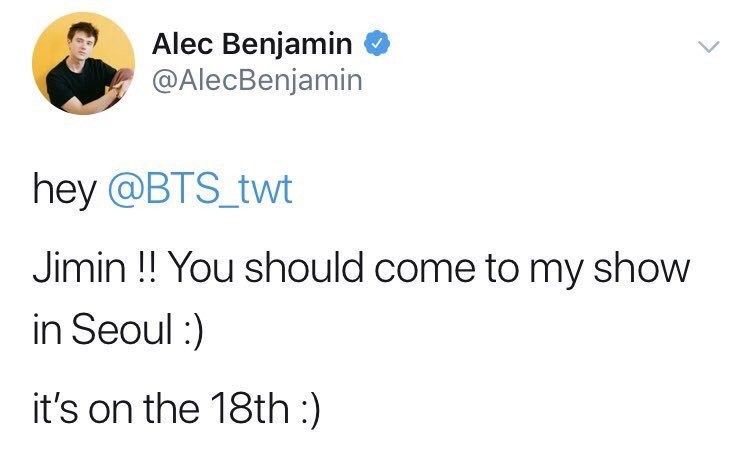Viewport: 750px width, 459px height.
Task: Click the word hey in the tweet
Action: tap(65, 191)
